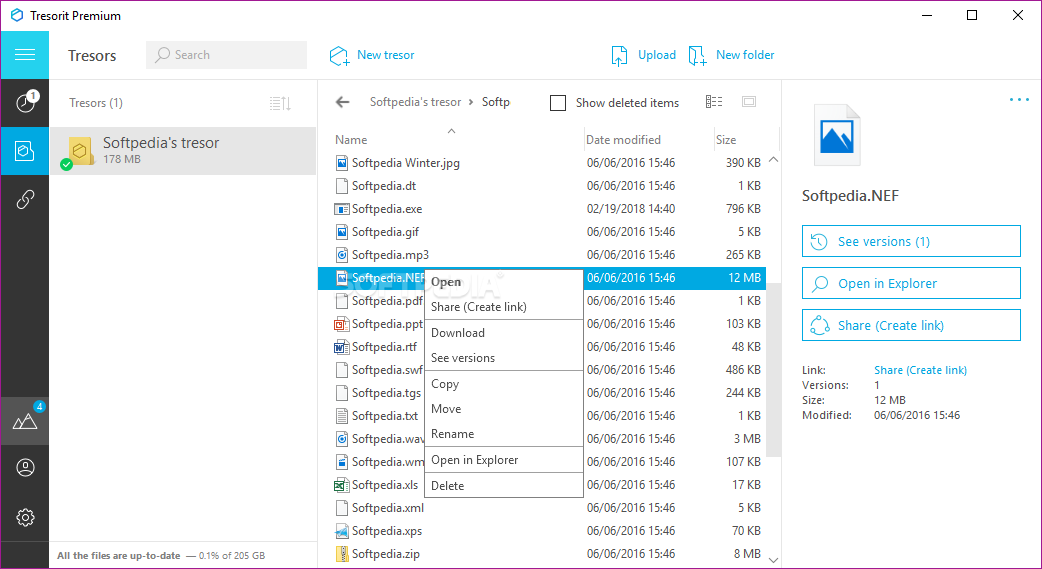Open the three-dots more options menu
1042x569 pixels.
tap(1019, 100)
